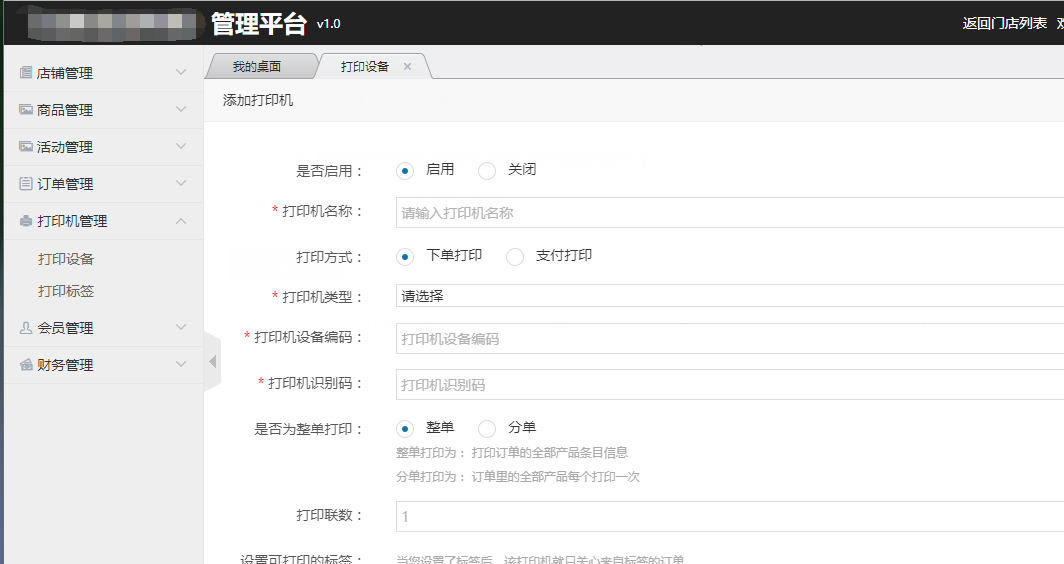Click the 财务管理 finance icon
Screen dimensions: 1064x564
(26, 364)
